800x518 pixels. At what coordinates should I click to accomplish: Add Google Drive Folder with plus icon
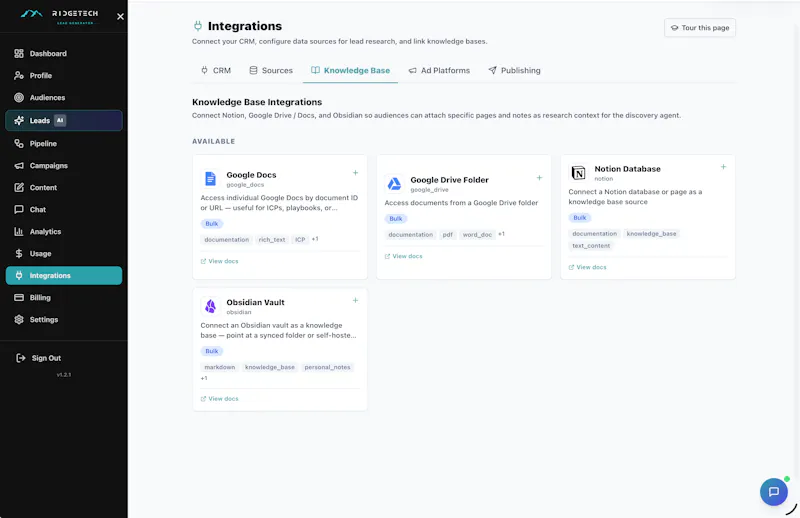coord(539,178)
